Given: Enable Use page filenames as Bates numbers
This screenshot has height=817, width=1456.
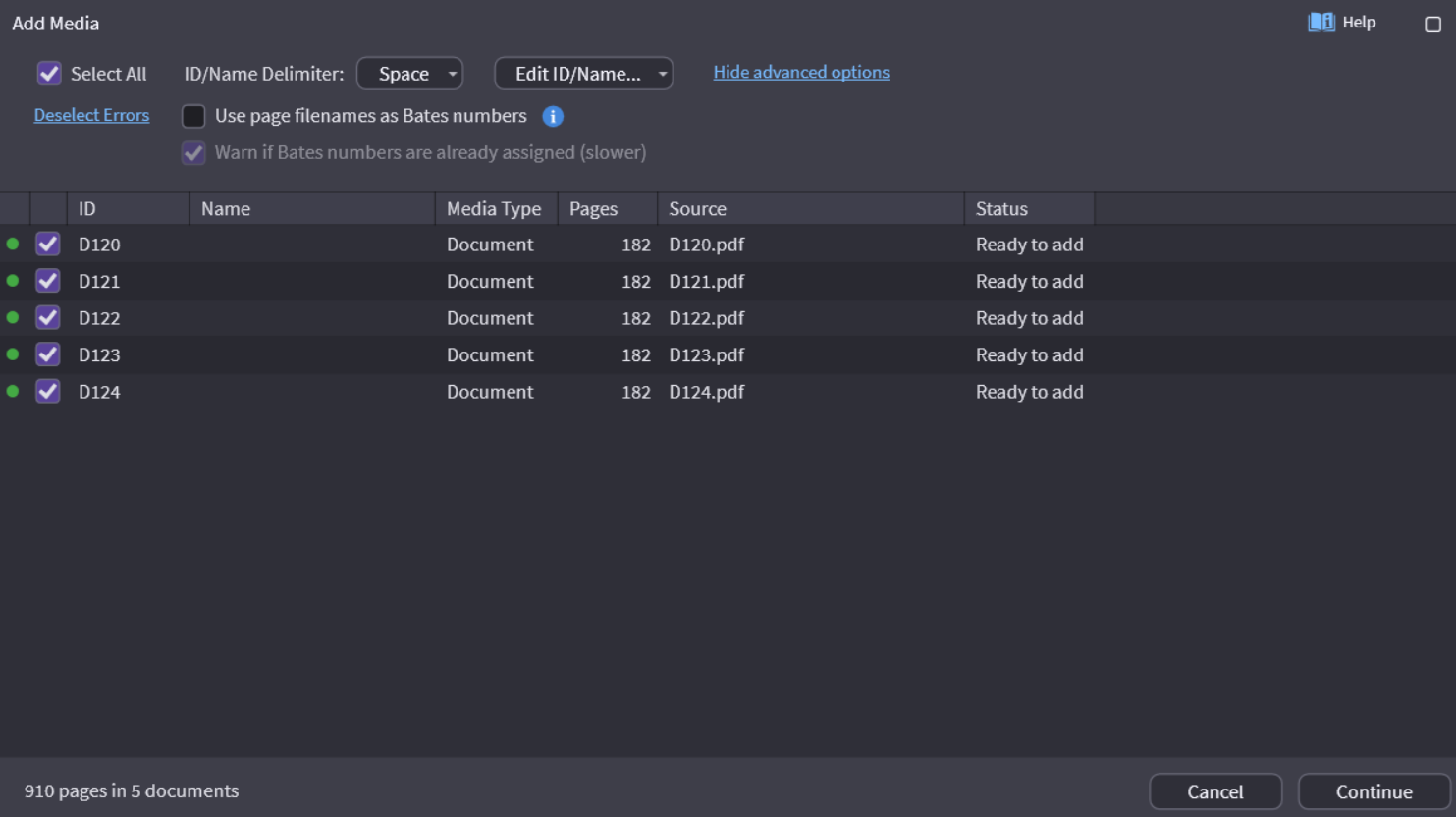Looking at the screenshot, I should point(193,116).
